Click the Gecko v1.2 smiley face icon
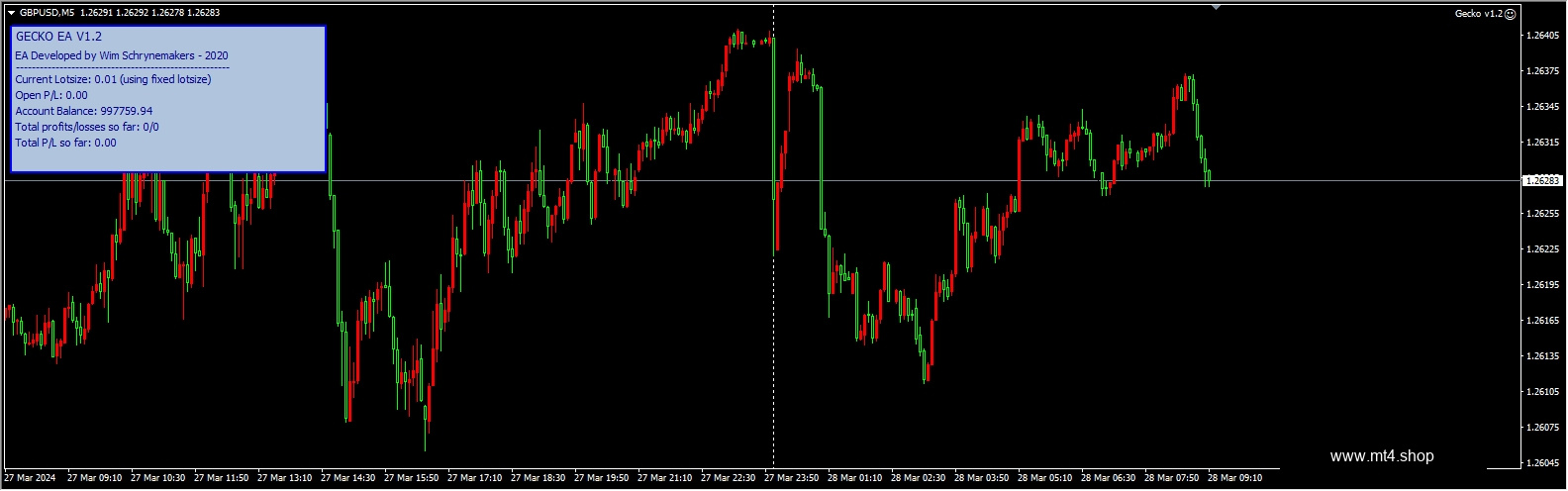This screenshot has width=1568, height=491. click(x=1510, y=14)
